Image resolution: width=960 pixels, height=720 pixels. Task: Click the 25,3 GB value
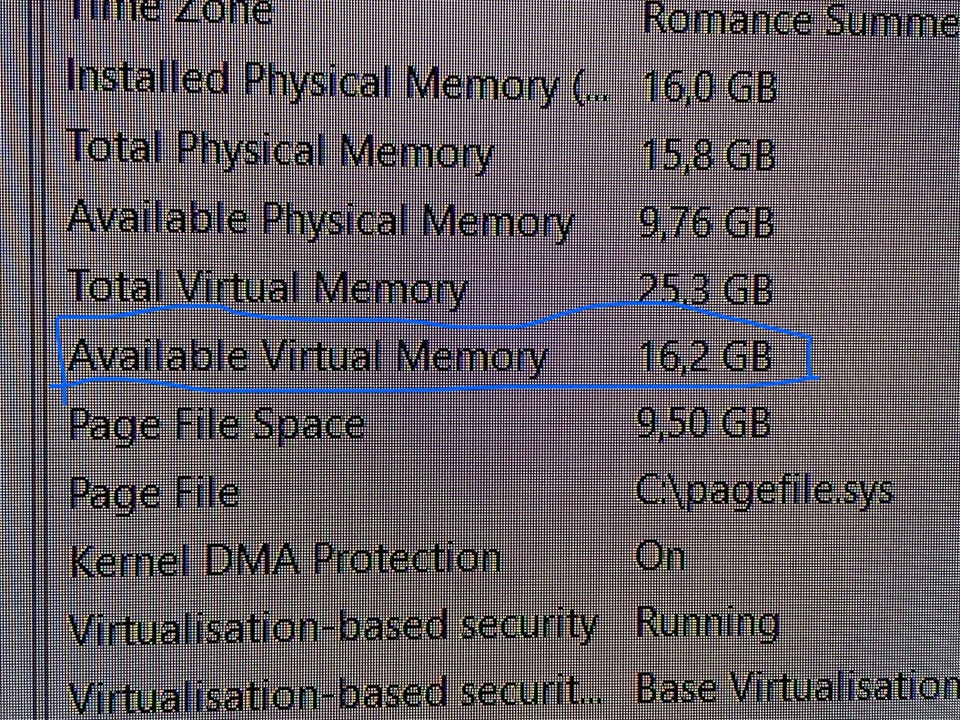pyautogui.click(x=706, y=289)
